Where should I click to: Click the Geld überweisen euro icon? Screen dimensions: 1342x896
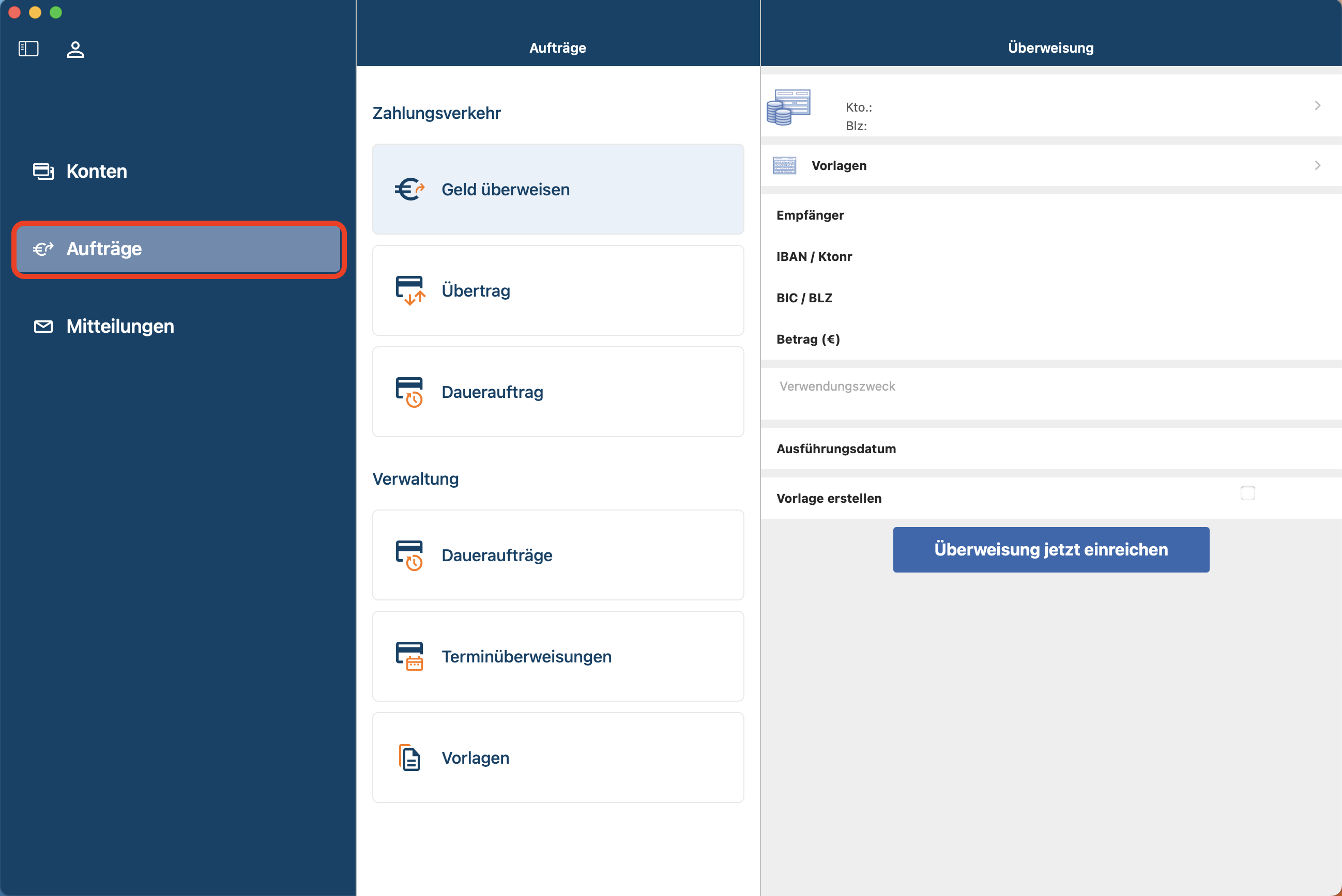(x=409, y=189)
